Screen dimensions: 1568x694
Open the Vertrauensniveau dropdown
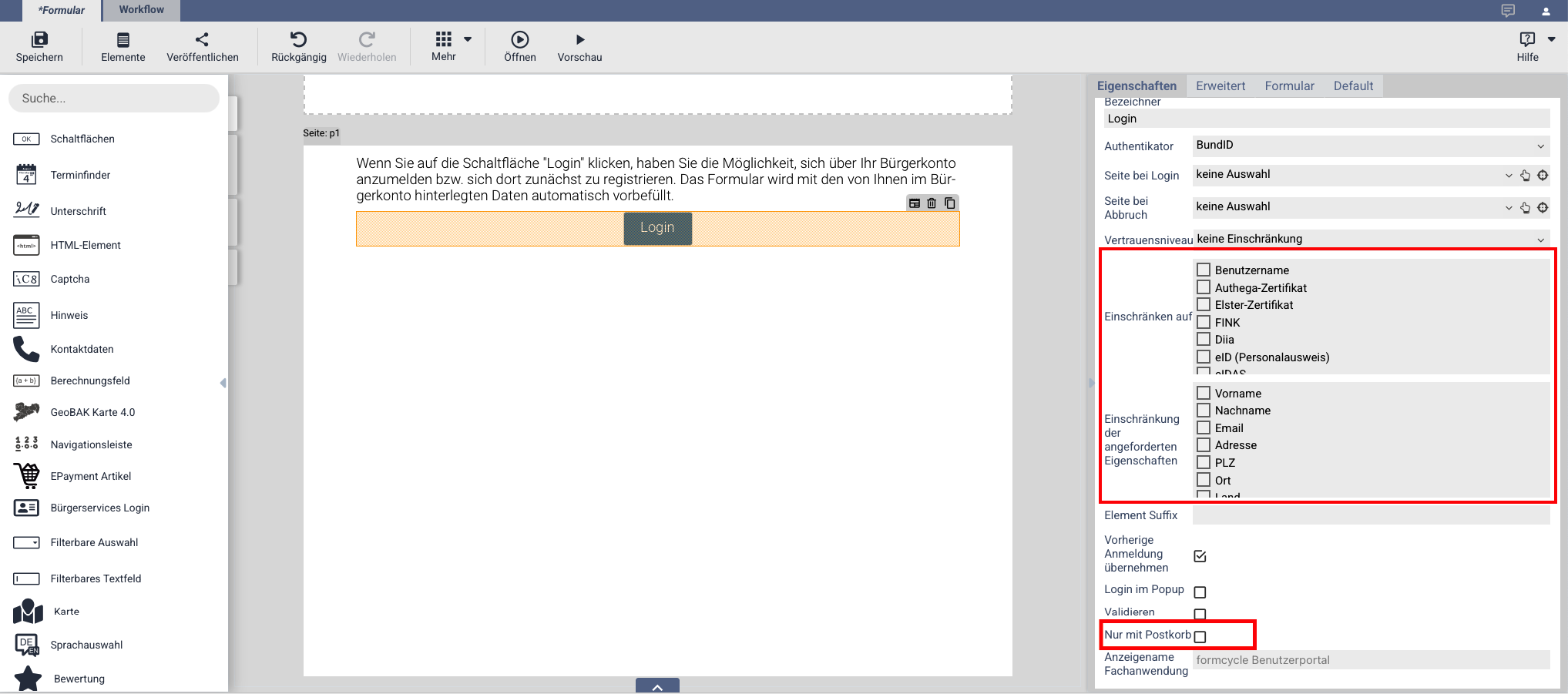click(1372, 240)
